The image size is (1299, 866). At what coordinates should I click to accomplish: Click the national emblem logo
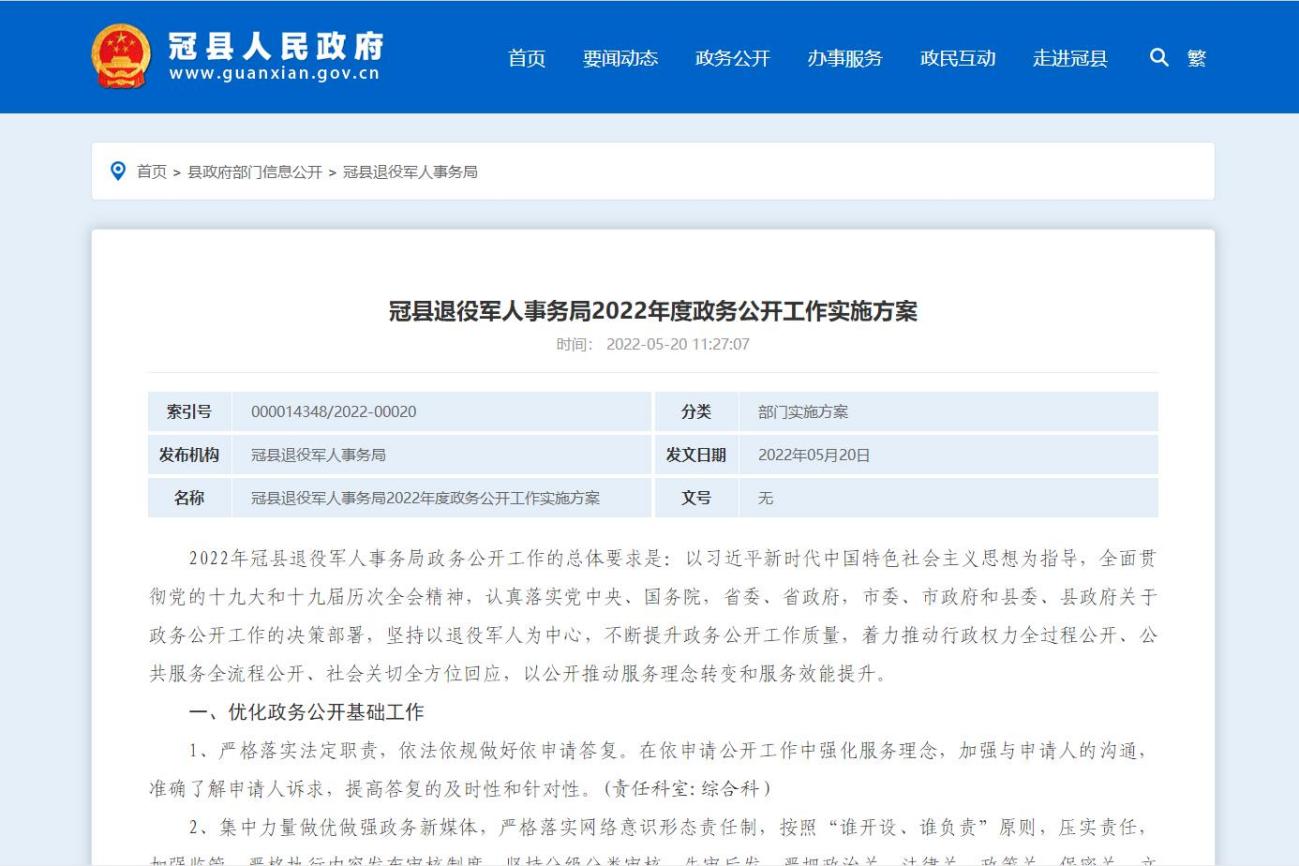tap(121, 56)
